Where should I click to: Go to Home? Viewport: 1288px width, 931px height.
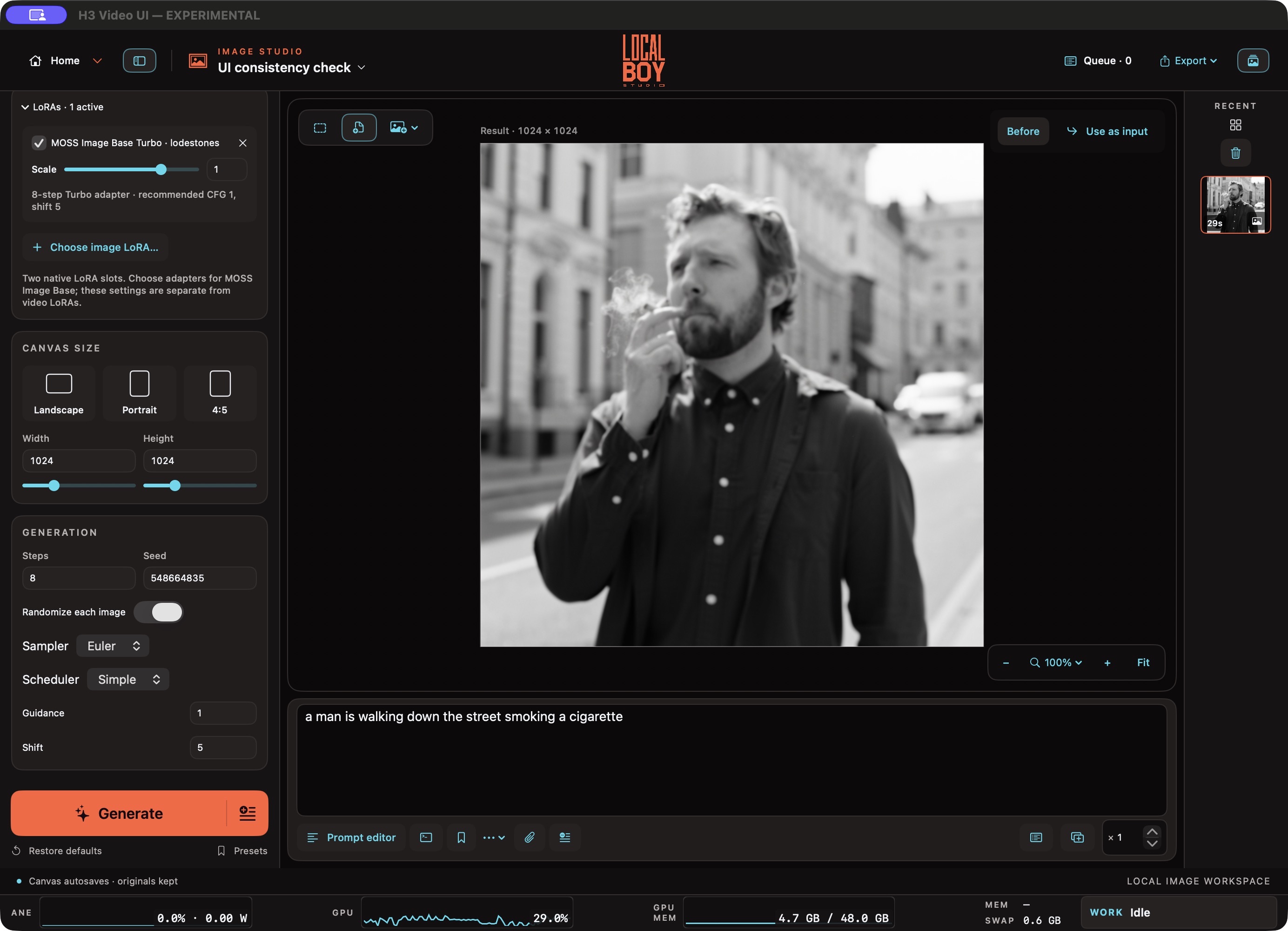pyautogui.click(x=55, y=61)
